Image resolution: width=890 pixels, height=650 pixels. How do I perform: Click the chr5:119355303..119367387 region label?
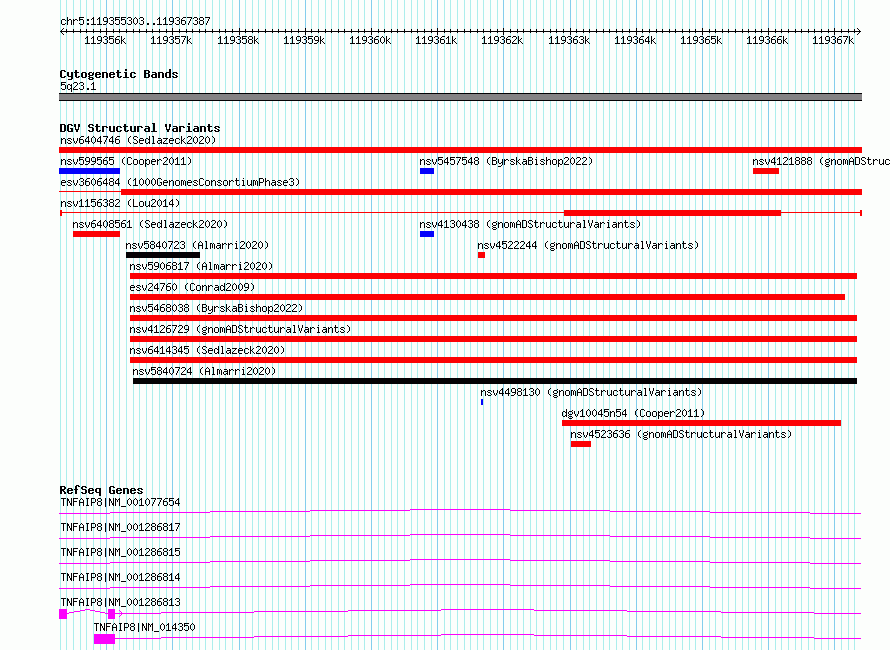[135, 21]
